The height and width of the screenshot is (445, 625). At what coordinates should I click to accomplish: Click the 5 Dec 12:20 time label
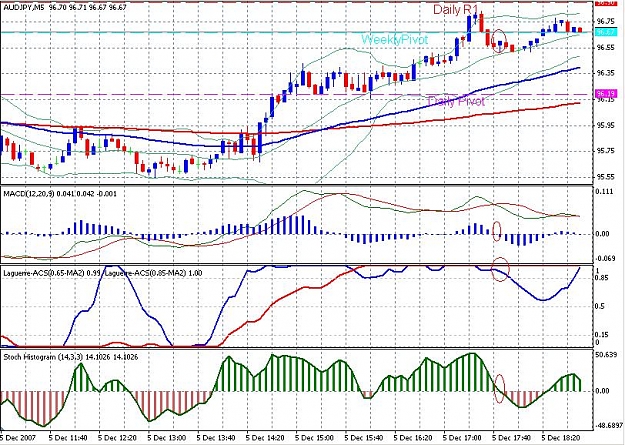click(118, 438)
